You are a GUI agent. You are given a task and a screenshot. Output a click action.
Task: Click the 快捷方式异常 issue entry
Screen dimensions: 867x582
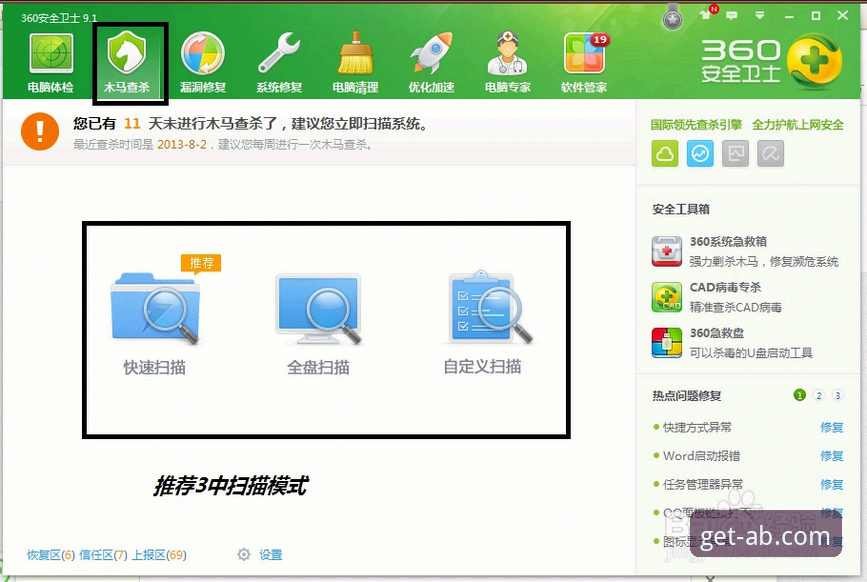tap(697, 427)
